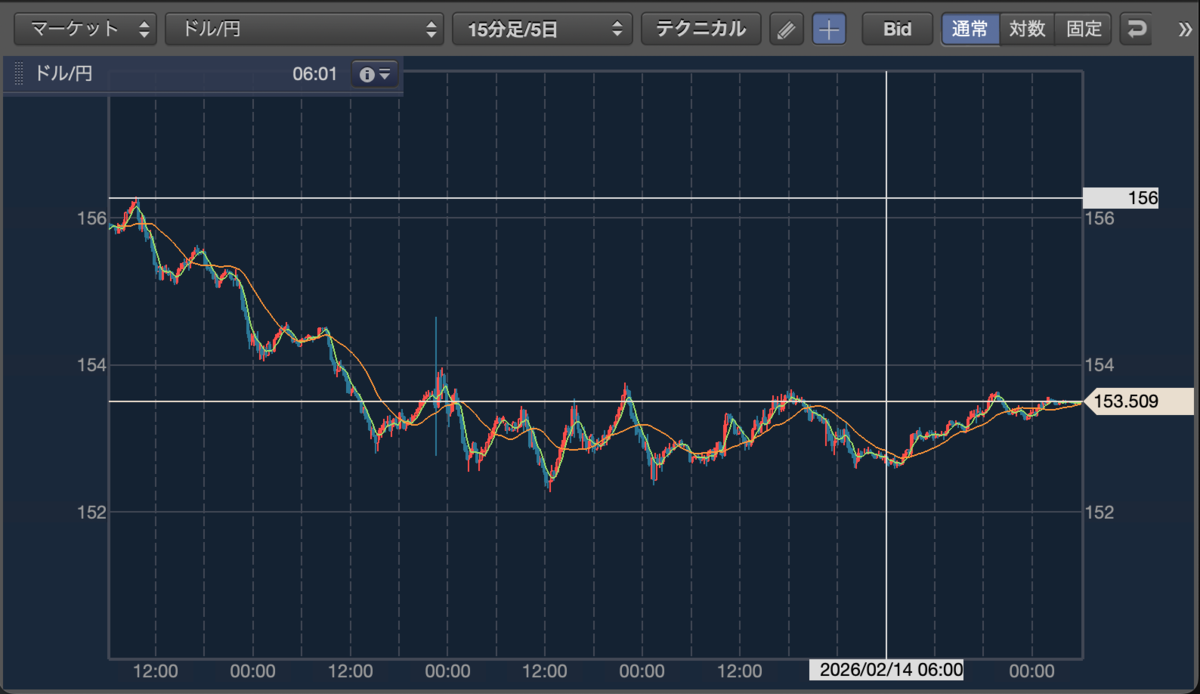Screen dimensions: 1200x694
Task: Select the 対数 logarithmic scale mode
Action: tap(1027, 29)
